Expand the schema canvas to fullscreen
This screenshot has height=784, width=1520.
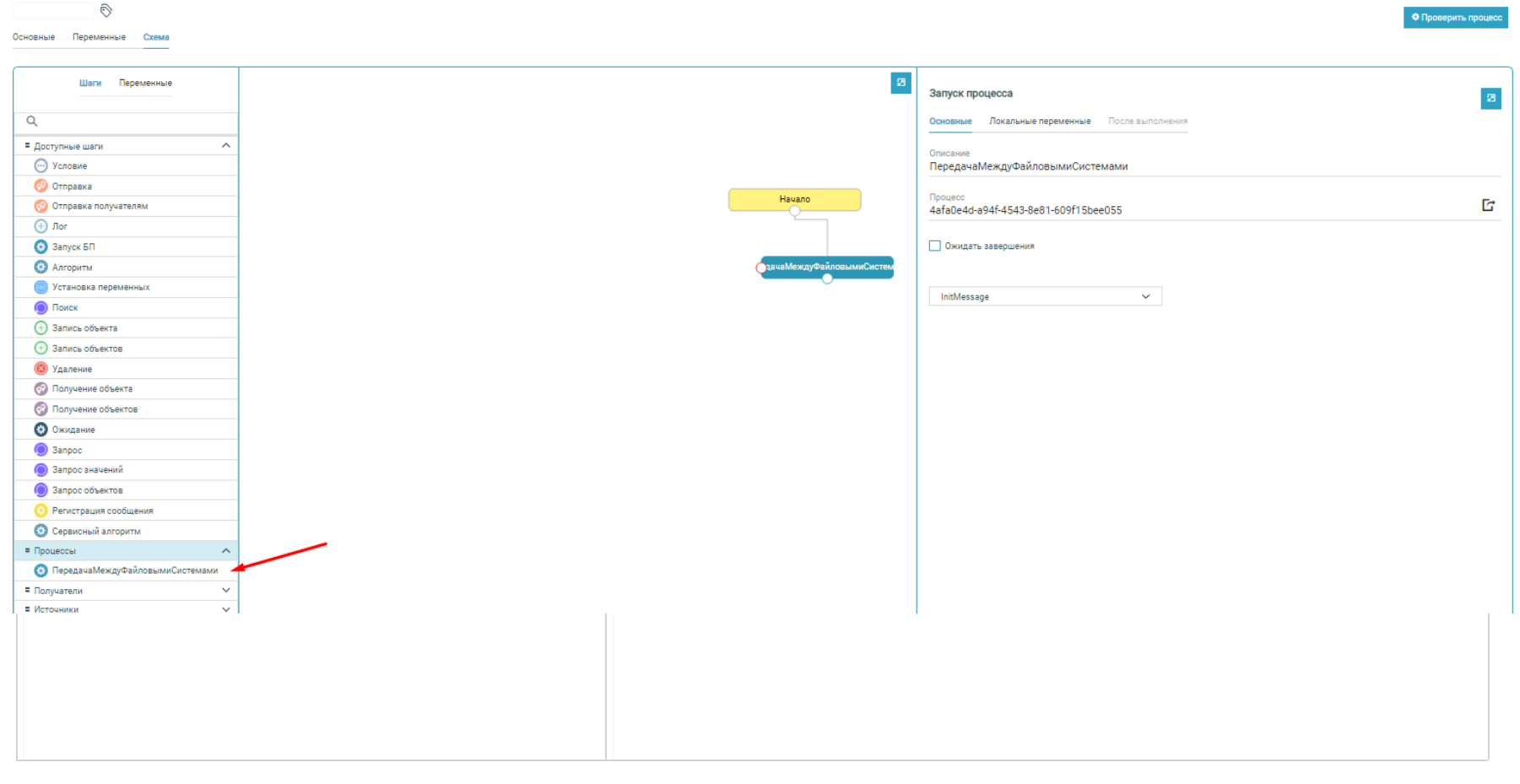click(901, 83)
